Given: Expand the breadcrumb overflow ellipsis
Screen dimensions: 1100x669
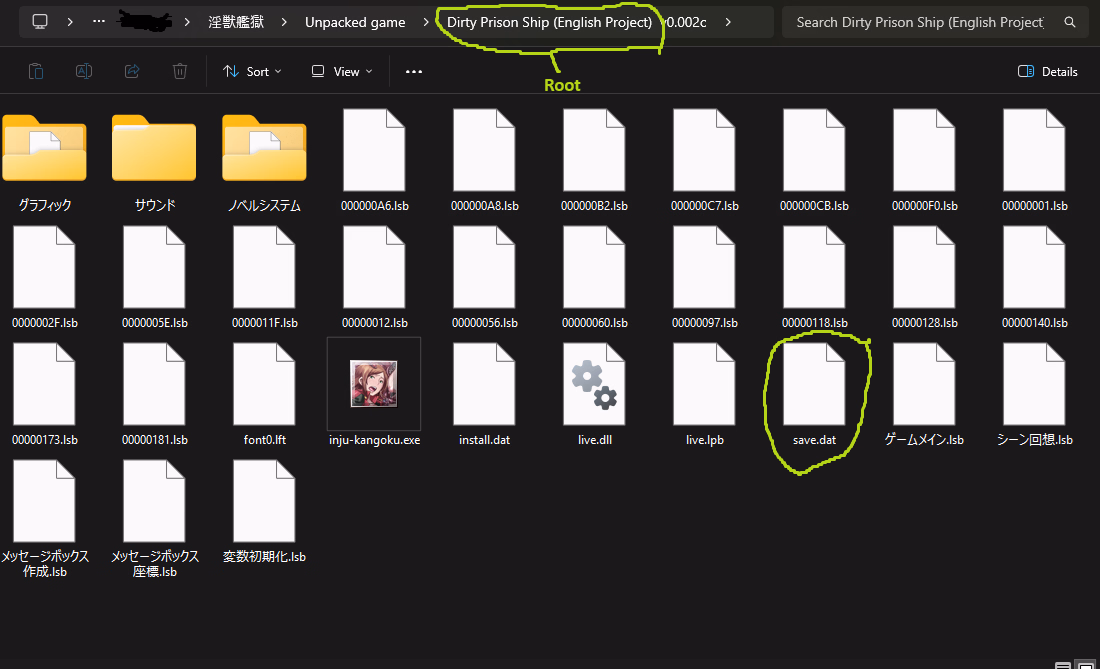Looking at the screenshot, I should point(100,22).
